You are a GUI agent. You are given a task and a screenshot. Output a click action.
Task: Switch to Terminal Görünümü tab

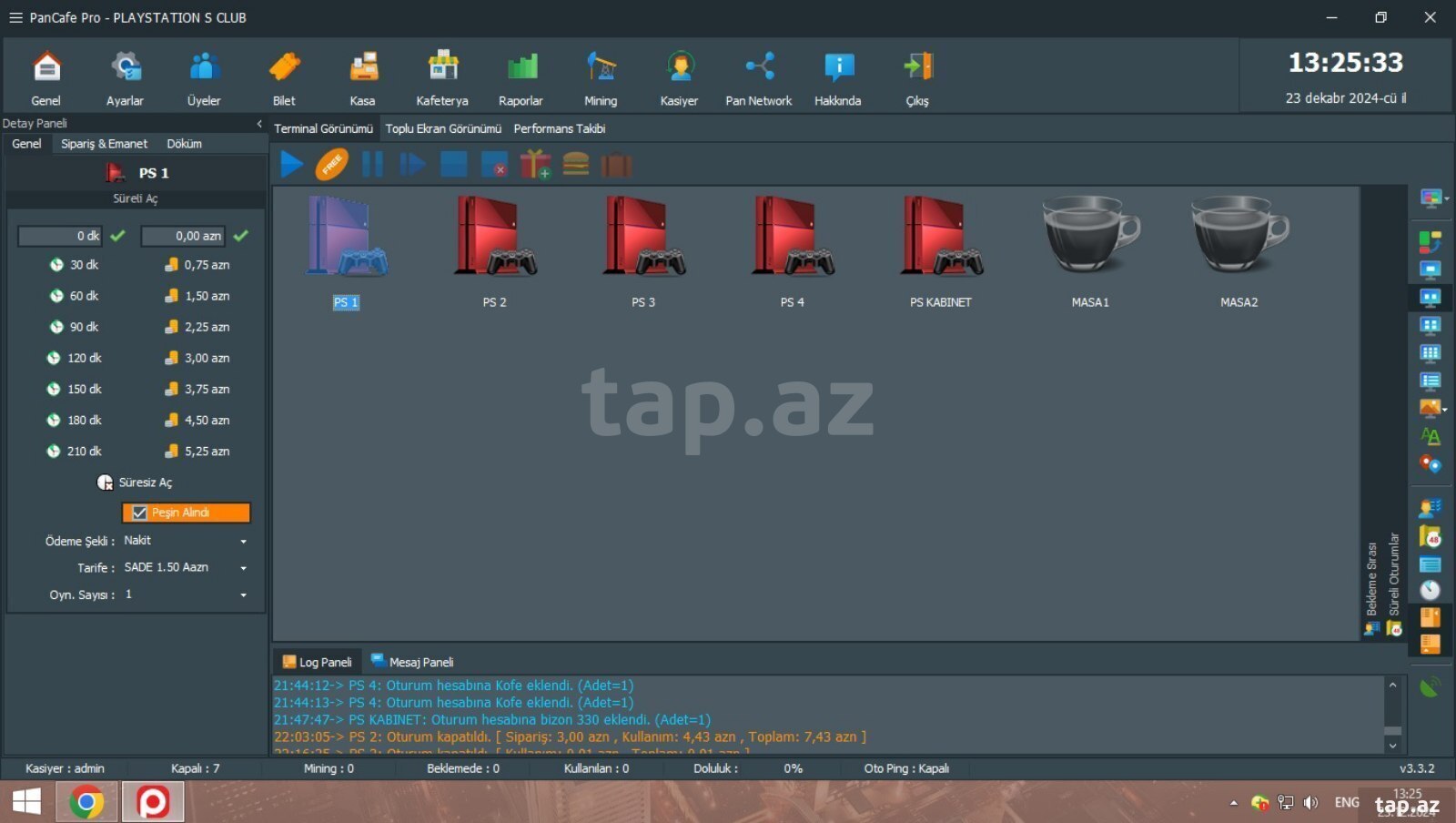pyautogui.click(x=324, y=128)
